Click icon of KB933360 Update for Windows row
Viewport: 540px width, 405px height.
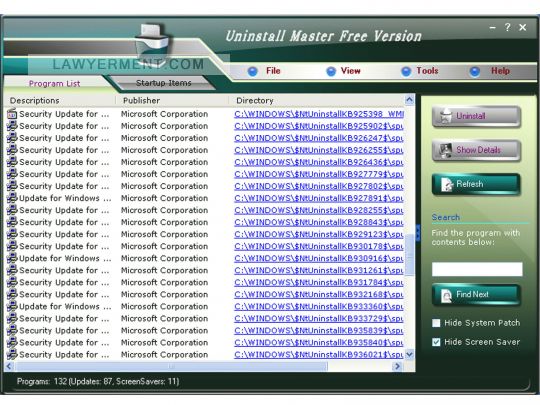point(12,306)
